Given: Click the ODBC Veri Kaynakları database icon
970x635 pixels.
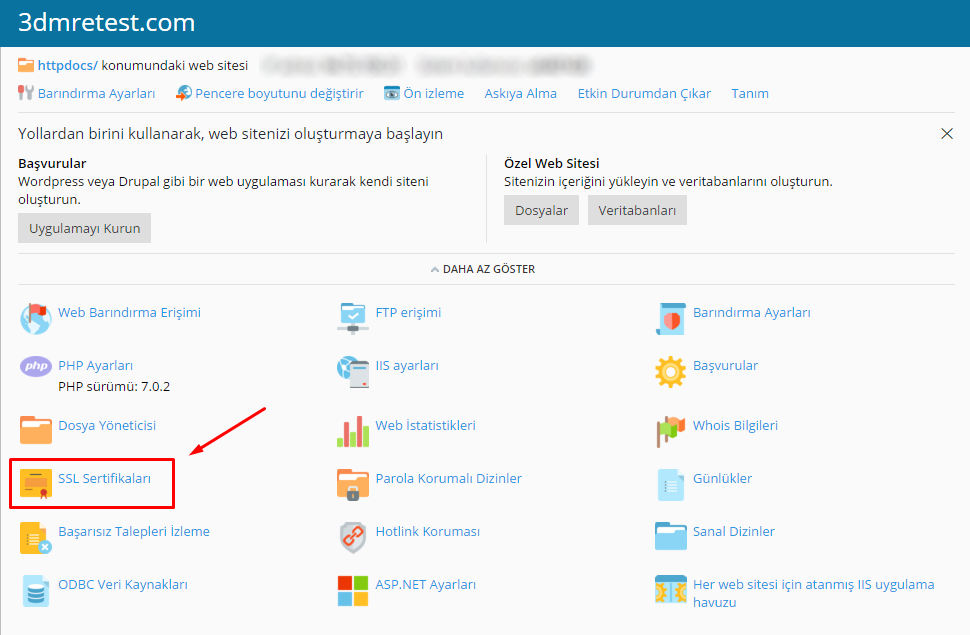Looking at the screenshot, I should (x=36, y=589).
